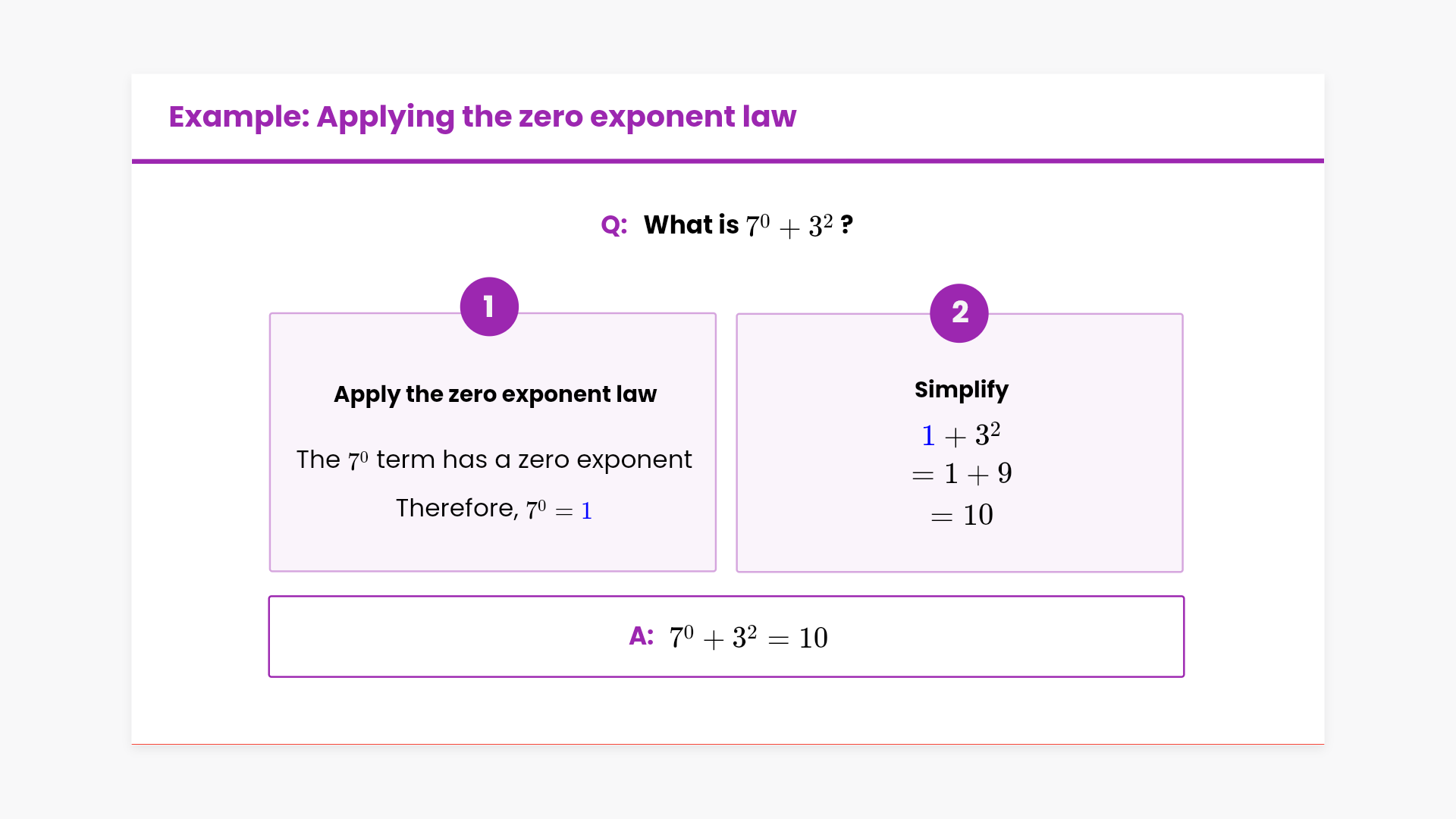Click the purple divider line under the title
Image resolution: width=1456 pixels, height=819 pixels.
click(x=728, y=161)
